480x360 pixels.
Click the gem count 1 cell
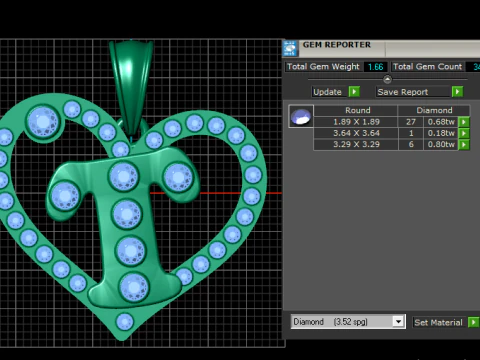[411, 133]
